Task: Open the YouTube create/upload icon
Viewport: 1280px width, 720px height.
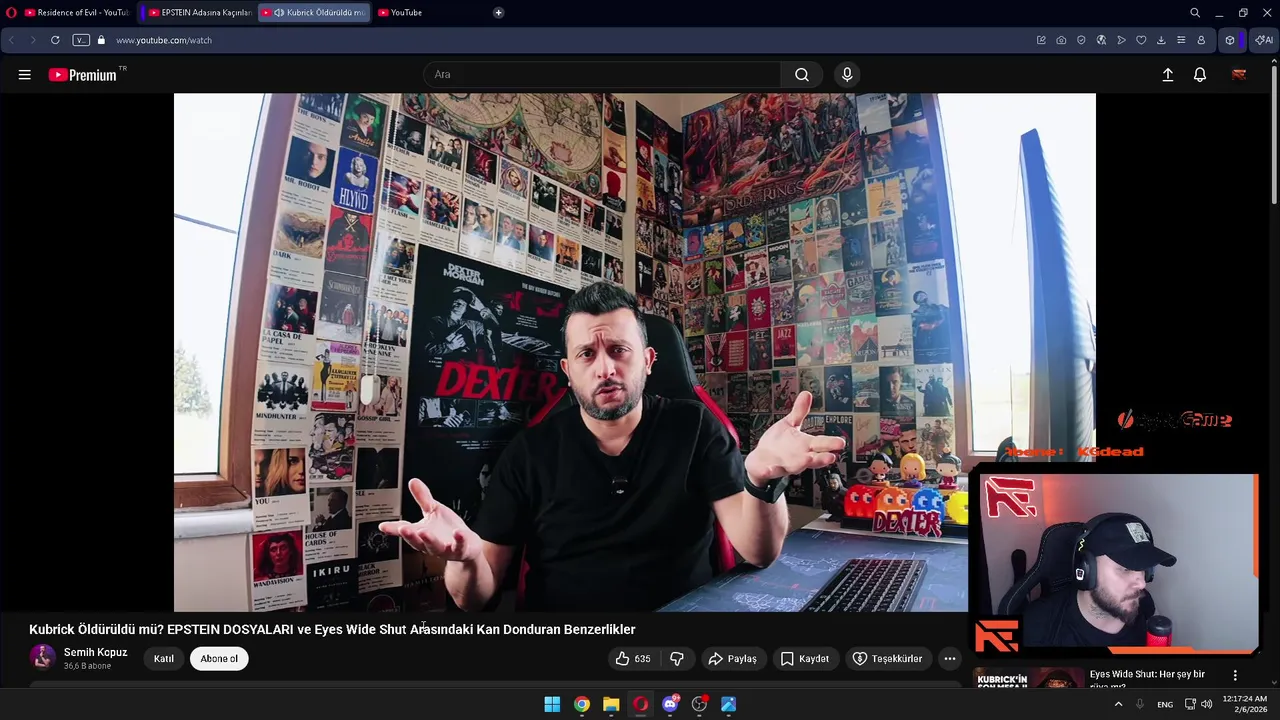Action: pyautogui.click(x=1167, y=75)
